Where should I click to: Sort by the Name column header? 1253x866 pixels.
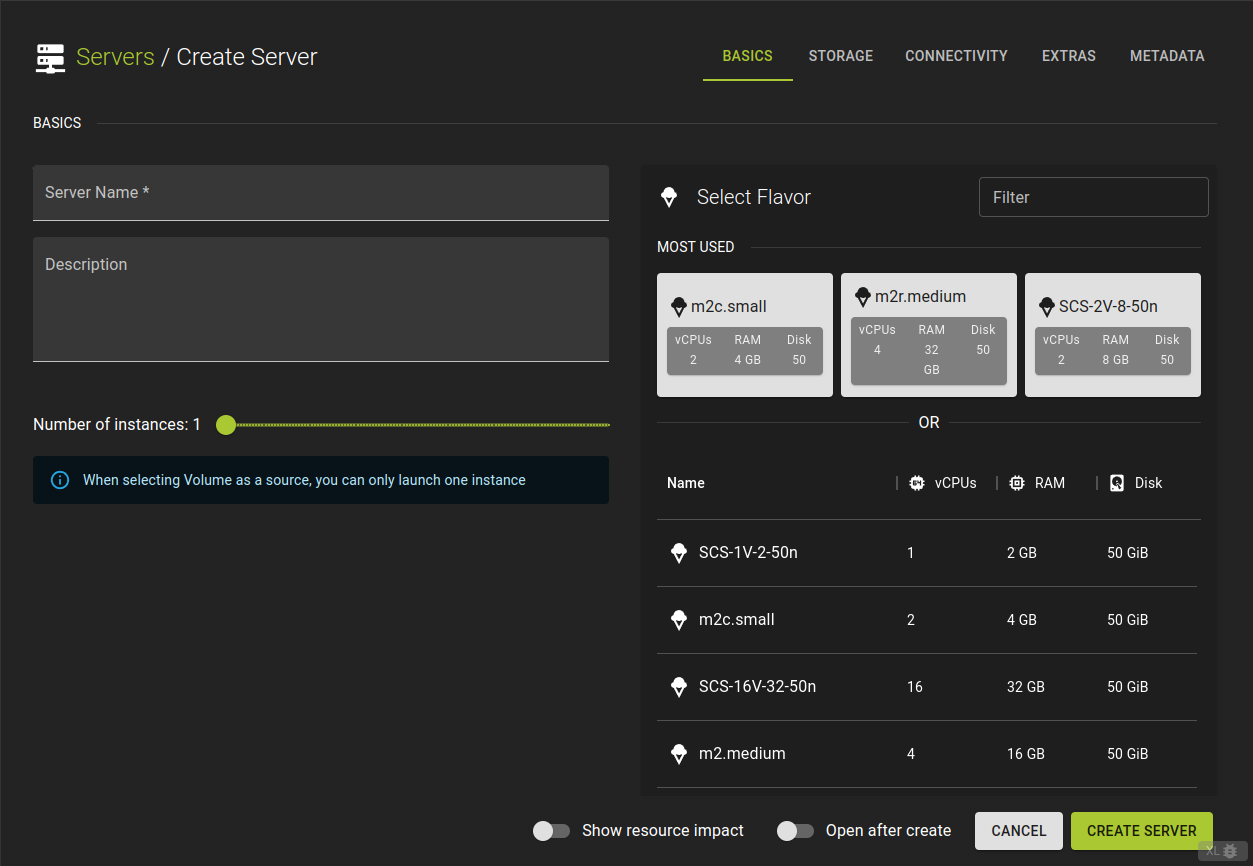686,483
